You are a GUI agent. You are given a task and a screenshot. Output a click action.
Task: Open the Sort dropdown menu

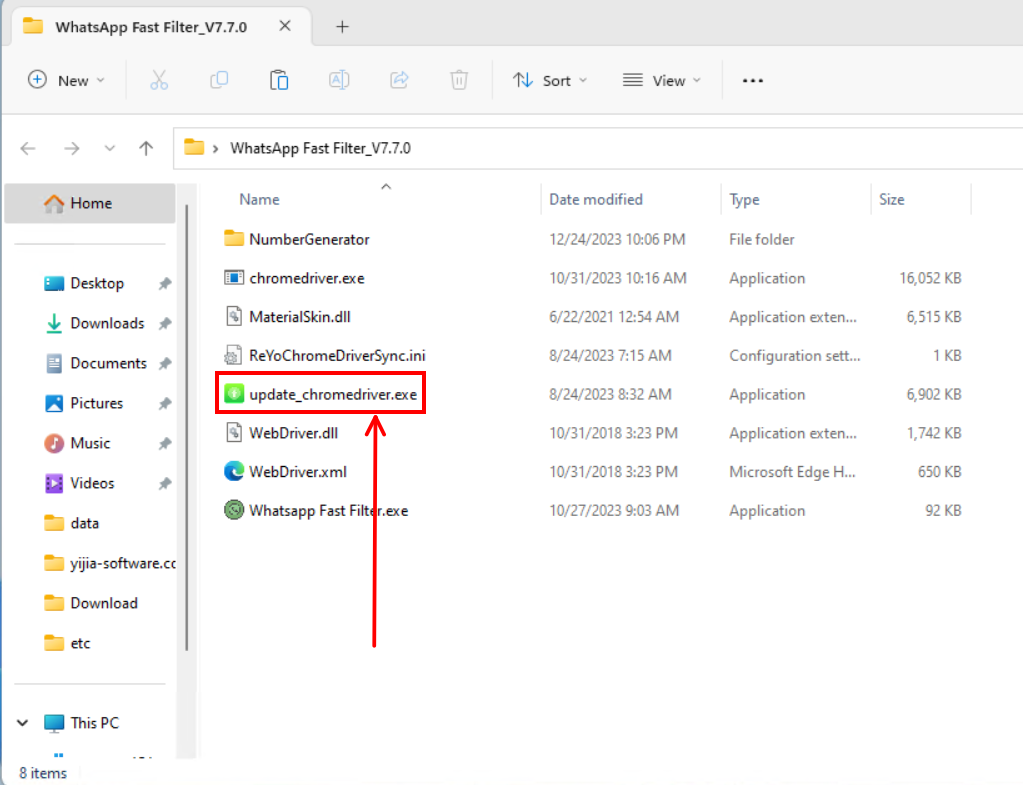pos(550,81)
